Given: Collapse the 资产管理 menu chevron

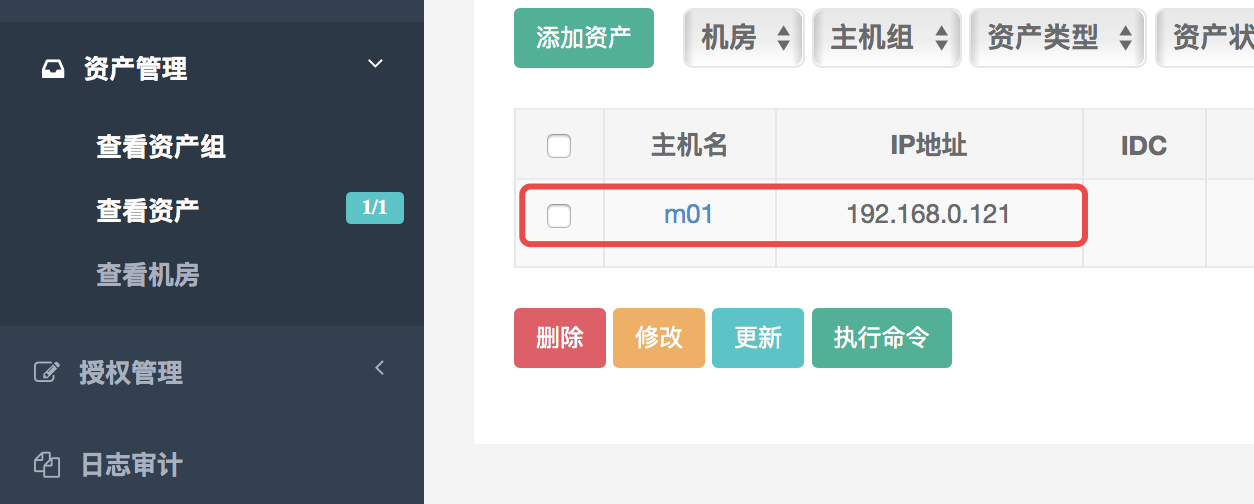Looking at the screenshot, I should (375, 64).
